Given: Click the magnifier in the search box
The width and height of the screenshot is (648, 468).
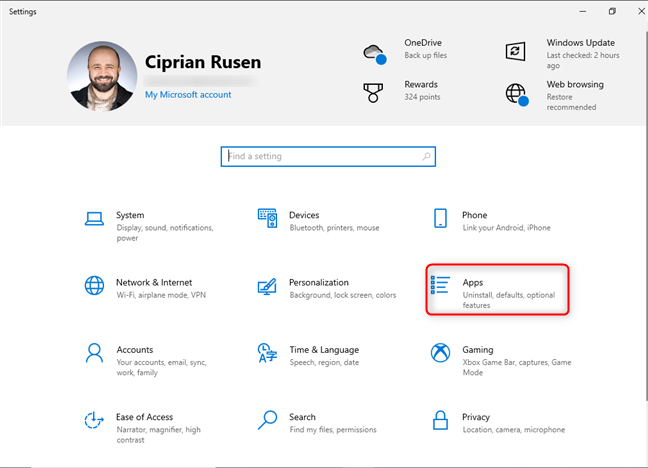Looking at the screenshot, I should coord(426,156).
